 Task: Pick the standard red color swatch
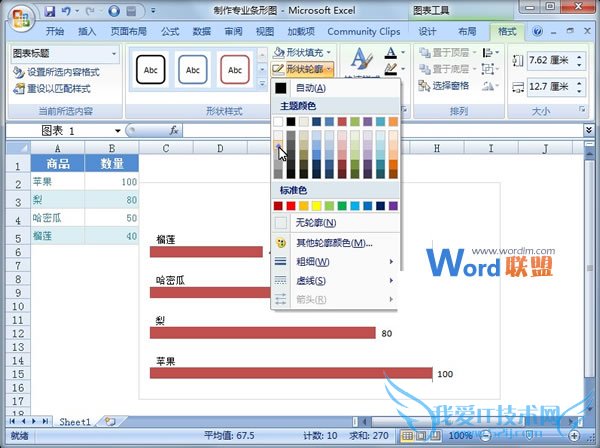pos(291,206)
